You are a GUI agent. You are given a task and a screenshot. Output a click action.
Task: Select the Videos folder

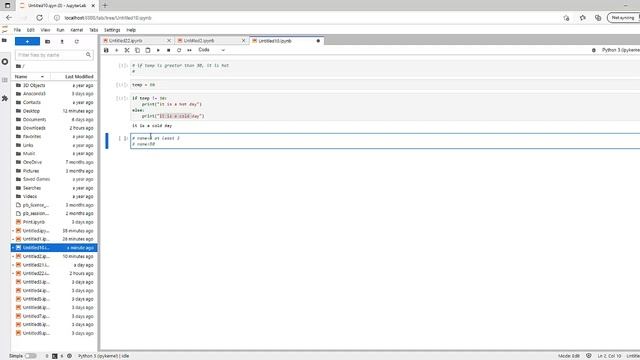tap(54, 197)
